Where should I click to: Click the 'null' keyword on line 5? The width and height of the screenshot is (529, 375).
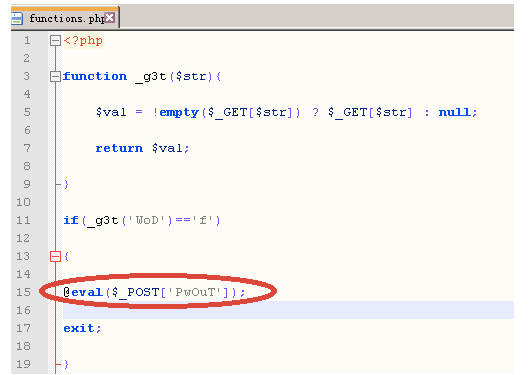(454, 112)
